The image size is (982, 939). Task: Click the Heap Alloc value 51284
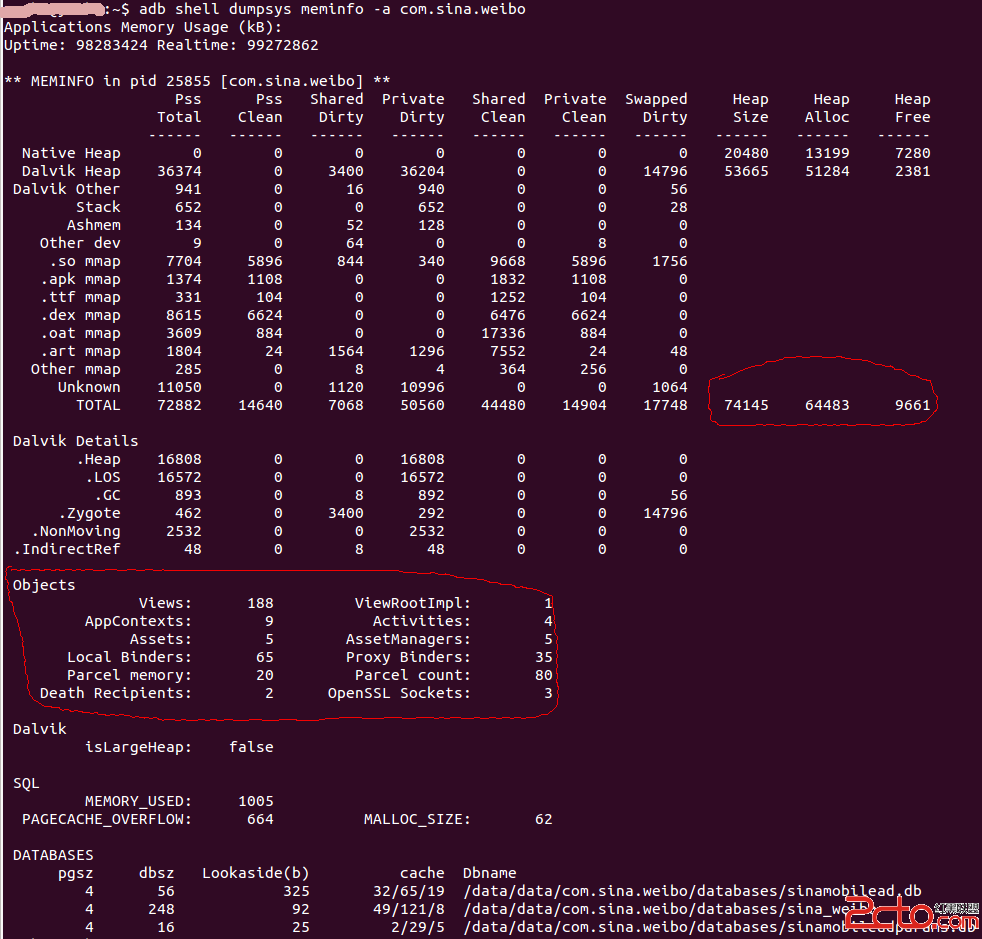click(827, 172)
